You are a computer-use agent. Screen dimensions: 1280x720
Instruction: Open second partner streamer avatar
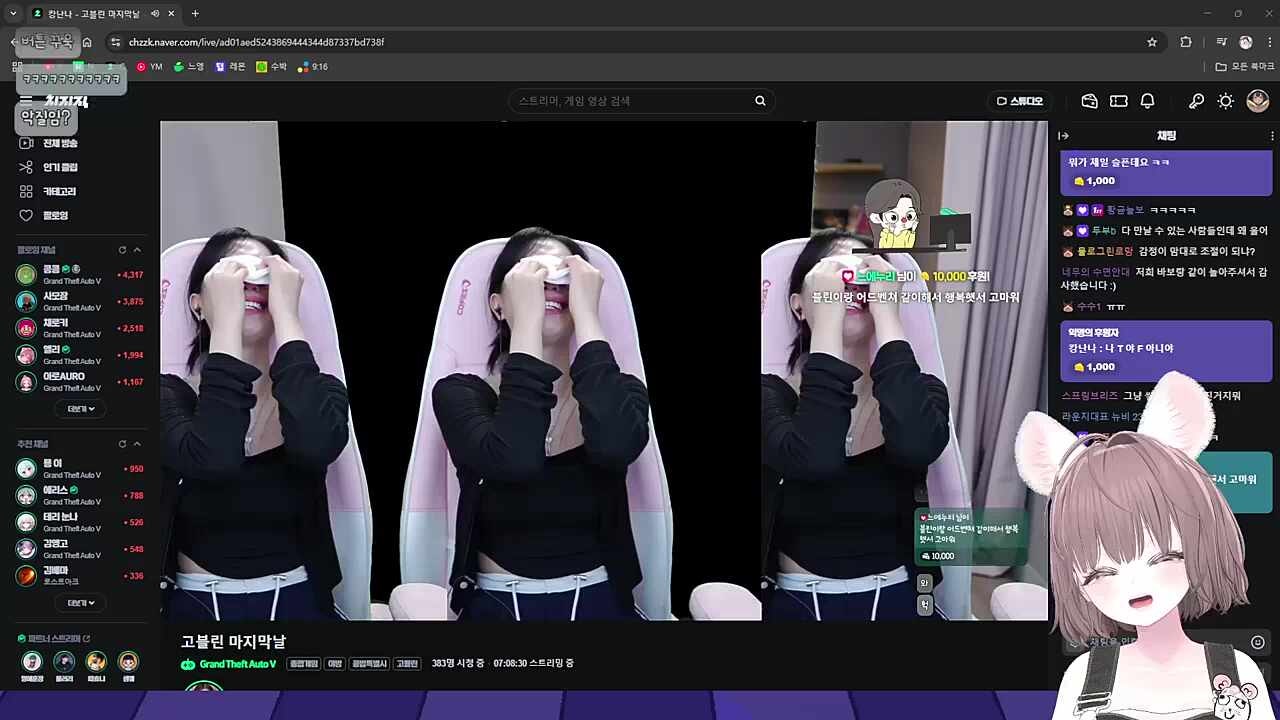point(64,662)
